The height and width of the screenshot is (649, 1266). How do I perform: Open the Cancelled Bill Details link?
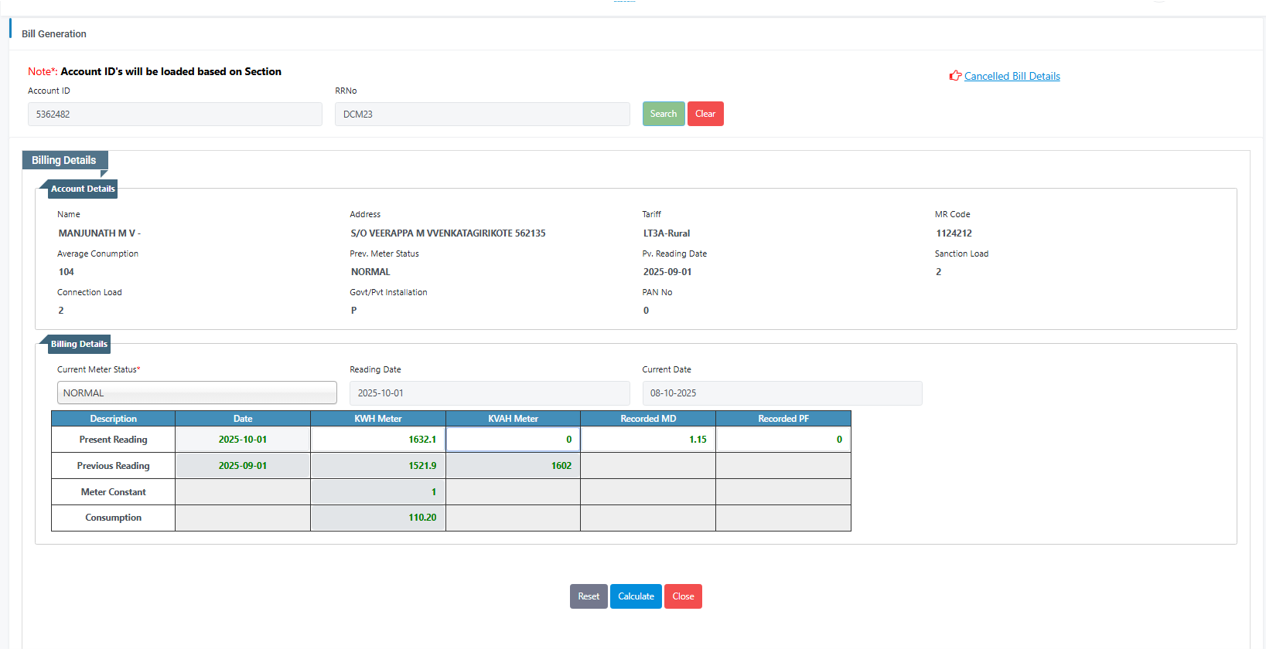[1011, 76]
